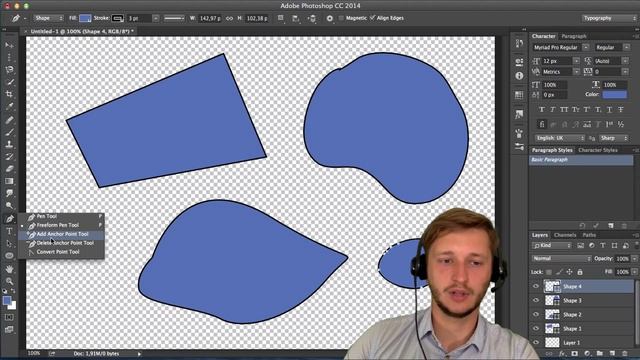Click the Character panel Color swatch
This screenshot has height=360, width=640.
[x=615, y=94]
